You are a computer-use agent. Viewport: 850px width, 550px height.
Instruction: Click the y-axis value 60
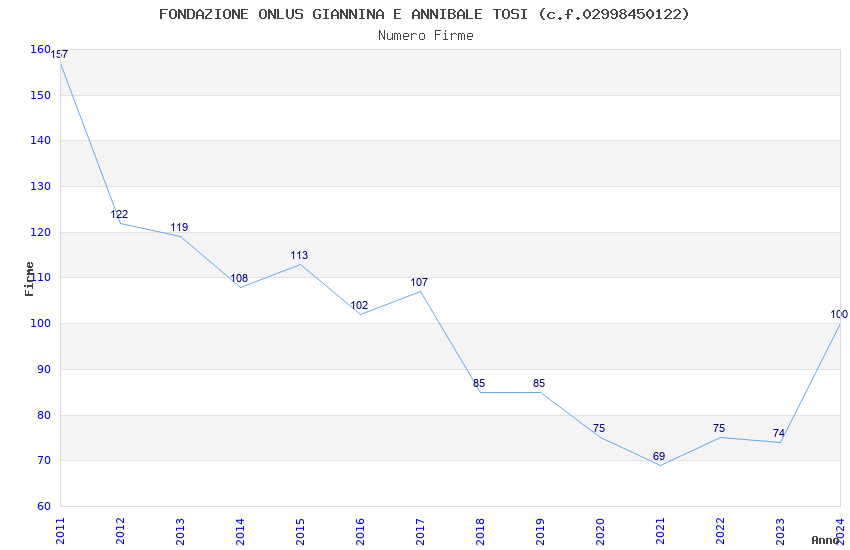[x=44, y=507]
